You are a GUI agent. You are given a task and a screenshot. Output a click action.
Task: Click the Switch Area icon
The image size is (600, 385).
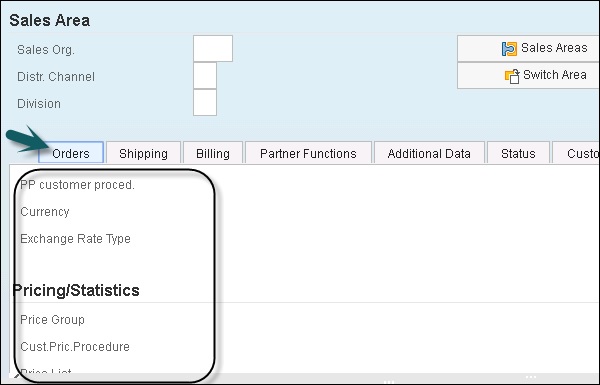[512, 76]
